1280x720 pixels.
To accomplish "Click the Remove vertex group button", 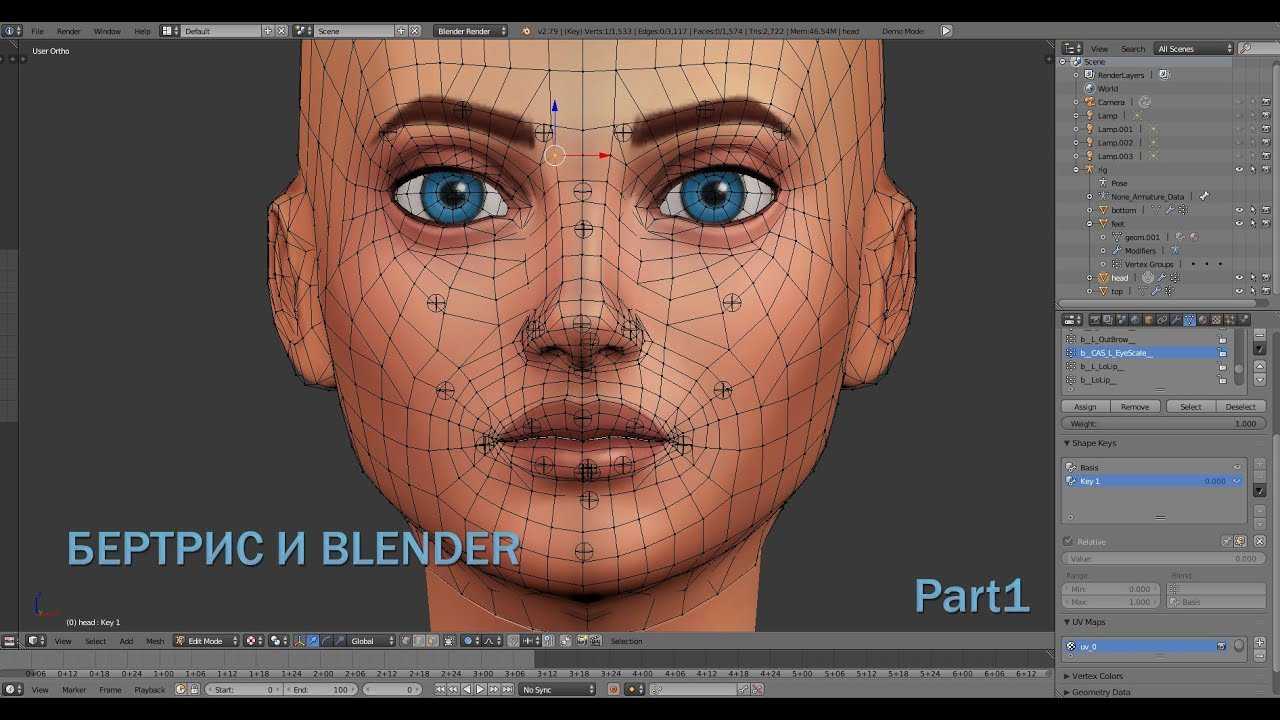I will click(x=1135, y=407).
